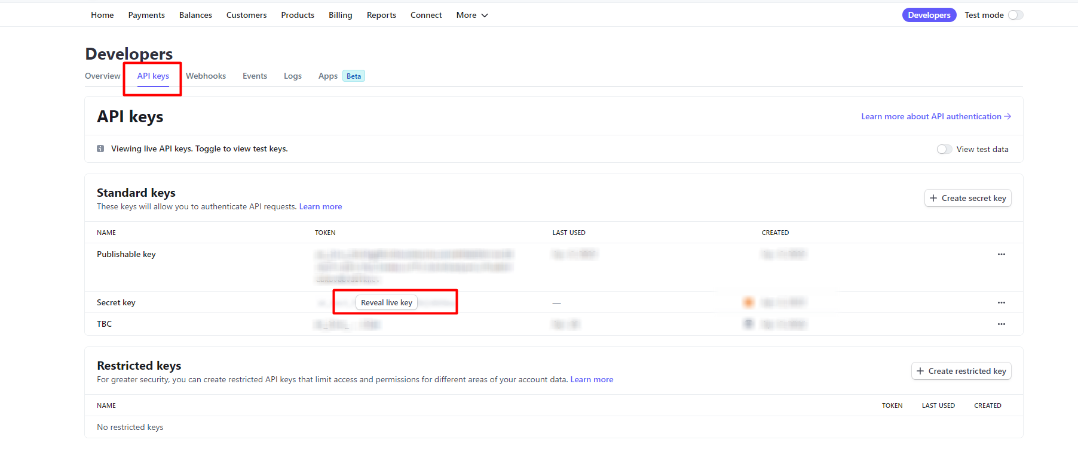The image size is (1078, 452).
Task: Enable the View test data toggle
Action: (945, 149)
